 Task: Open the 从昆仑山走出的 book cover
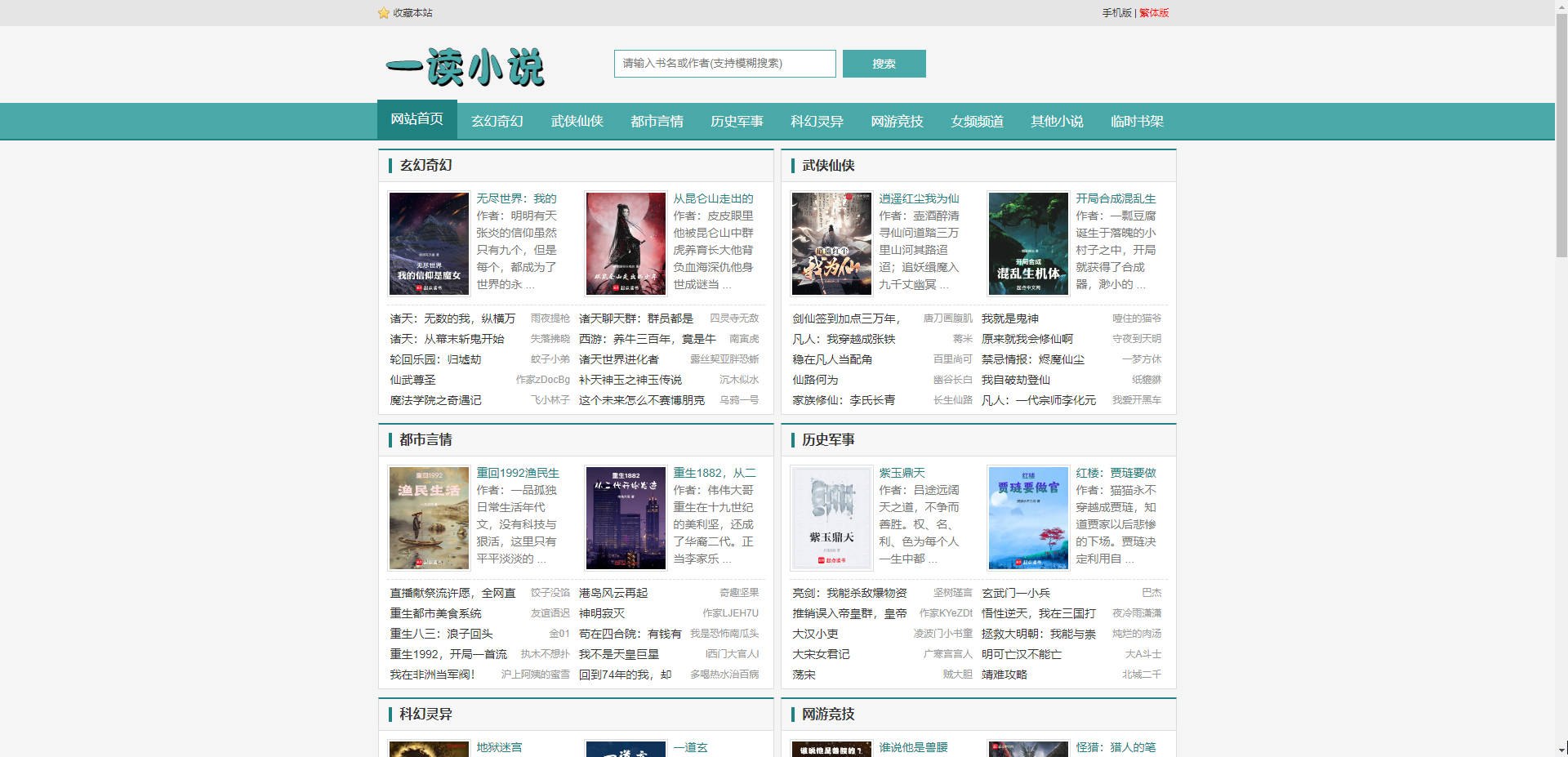[x=626, y=243]
